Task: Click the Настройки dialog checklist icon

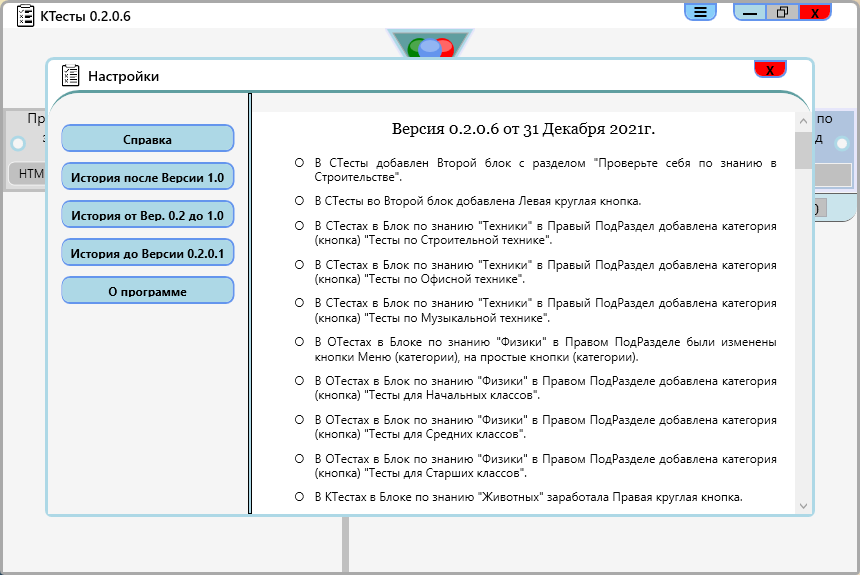Action: (x=70, y=76)
